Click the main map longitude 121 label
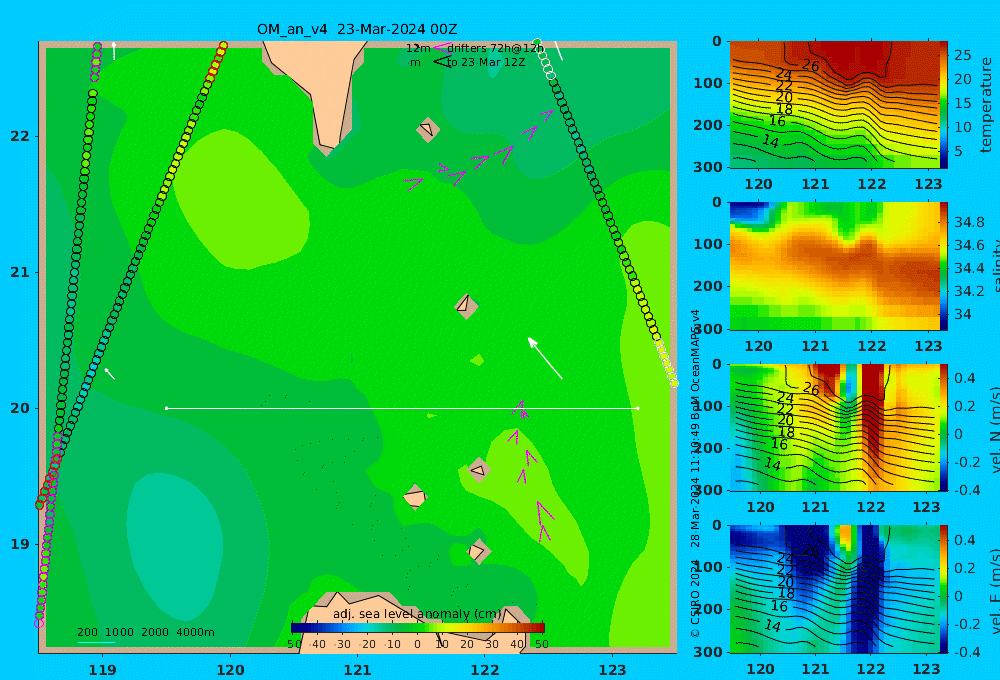 pos(358,670)
